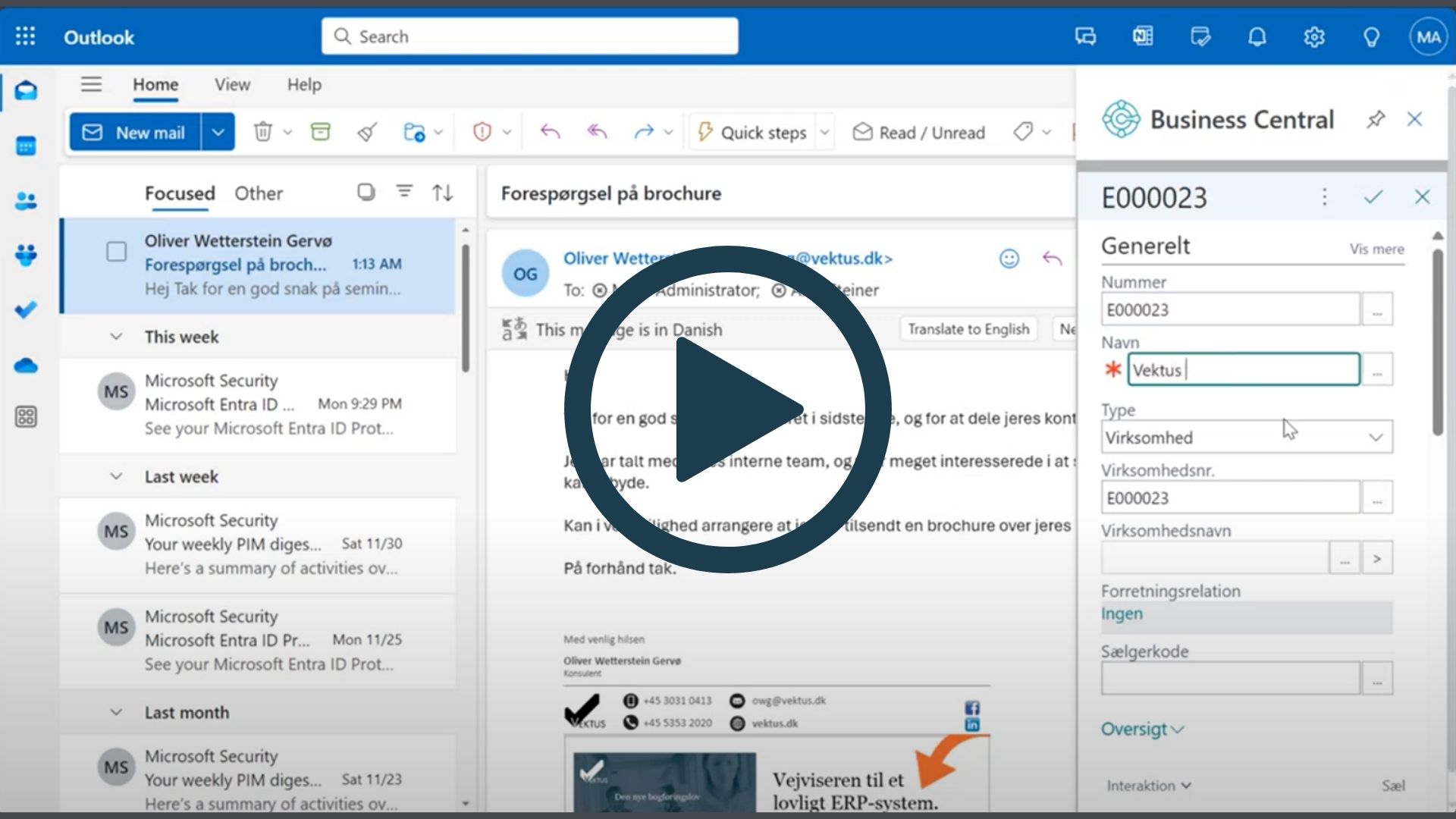Click Translate to English
The height and width of the screenshot is (819, 1456).
coord(968,329)
